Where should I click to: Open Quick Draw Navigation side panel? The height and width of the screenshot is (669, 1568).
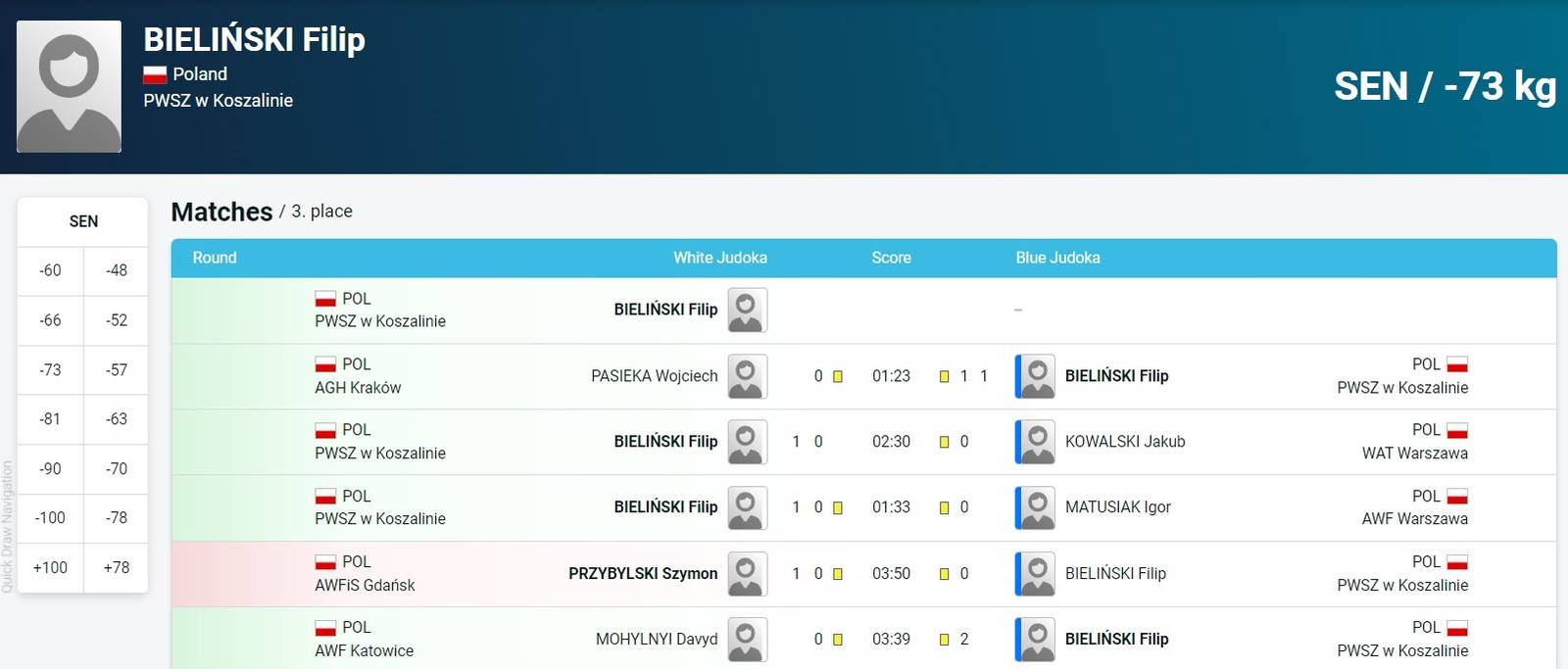click(x=8, y=526)
